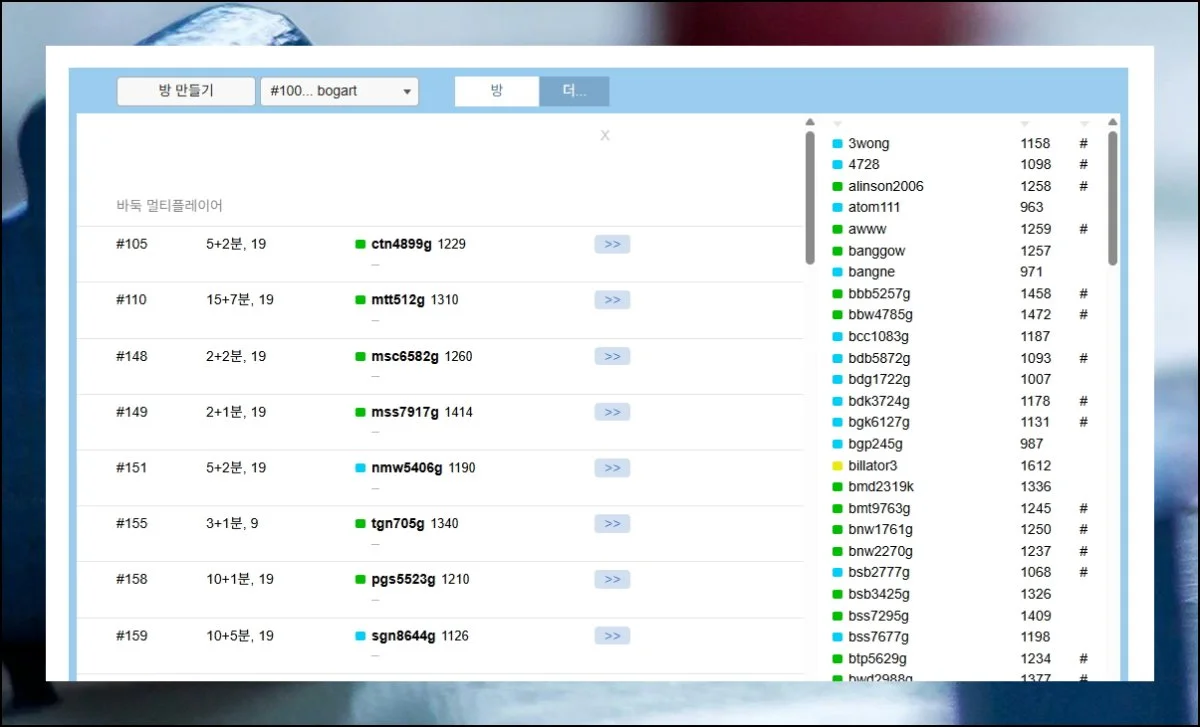Close the banner with the X icon
Viewport: 1200px width, 727px height.
pos(605,136)
